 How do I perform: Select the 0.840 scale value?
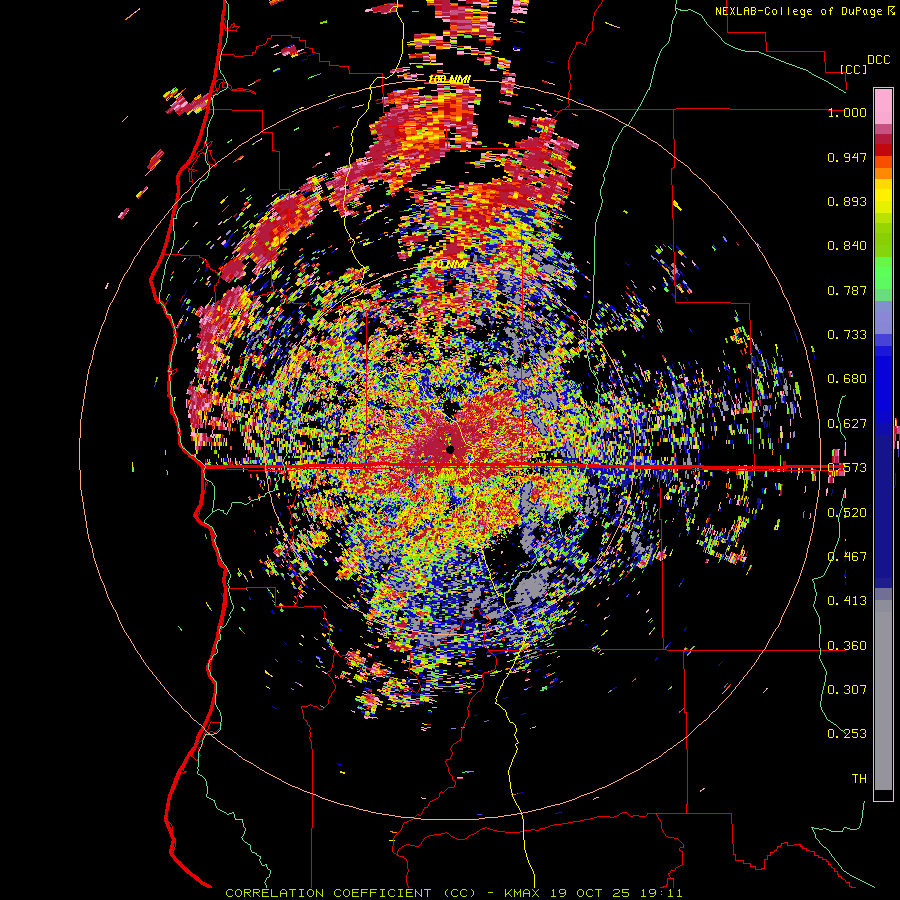(x=847, y=246)
